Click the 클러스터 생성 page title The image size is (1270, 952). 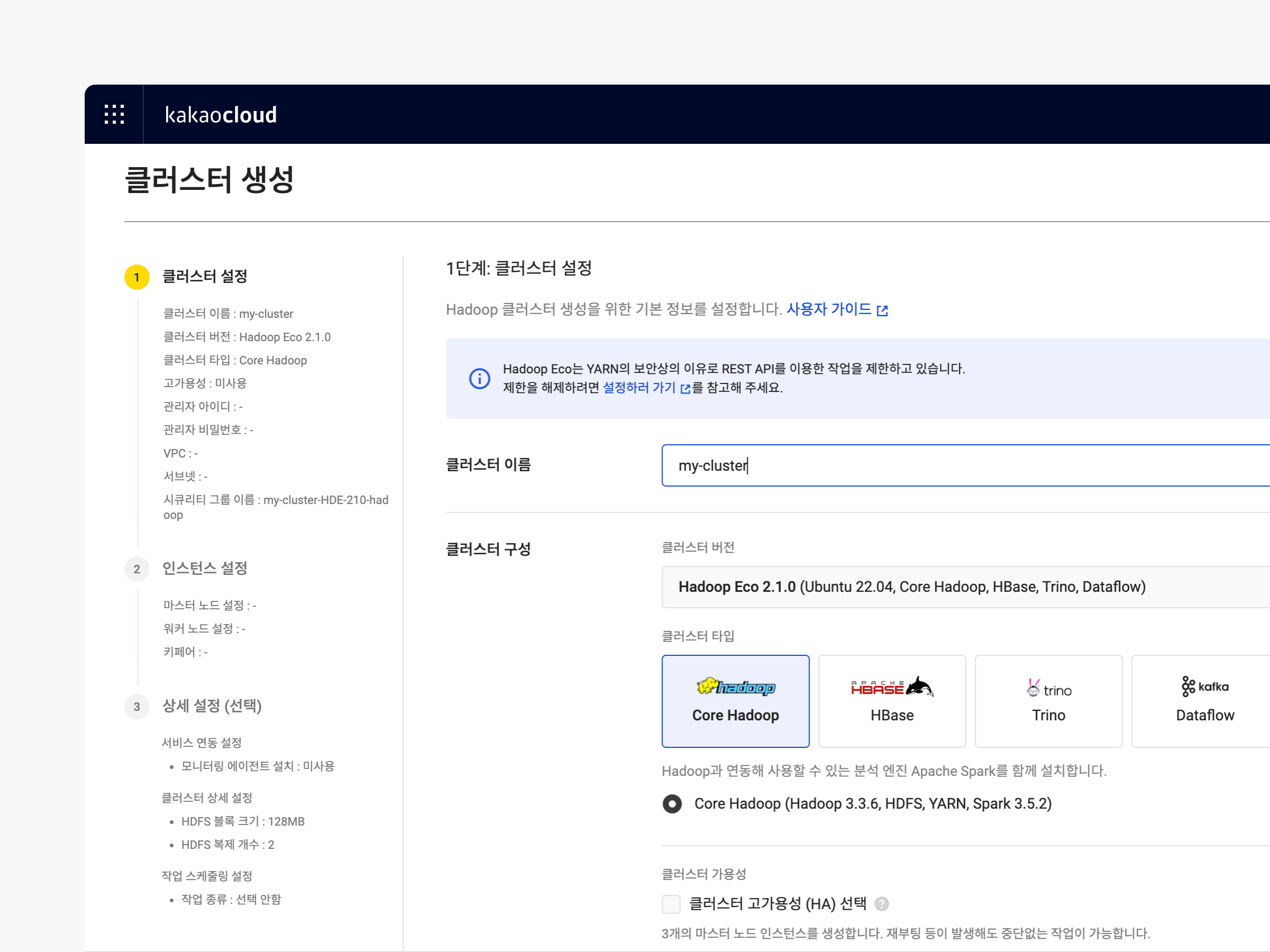tap(209, 180)
